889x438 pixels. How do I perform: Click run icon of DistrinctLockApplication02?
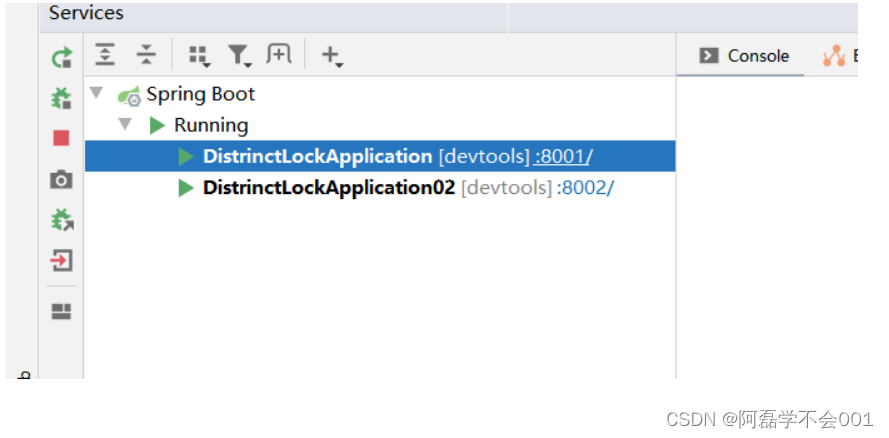click(x=186, y=188)
